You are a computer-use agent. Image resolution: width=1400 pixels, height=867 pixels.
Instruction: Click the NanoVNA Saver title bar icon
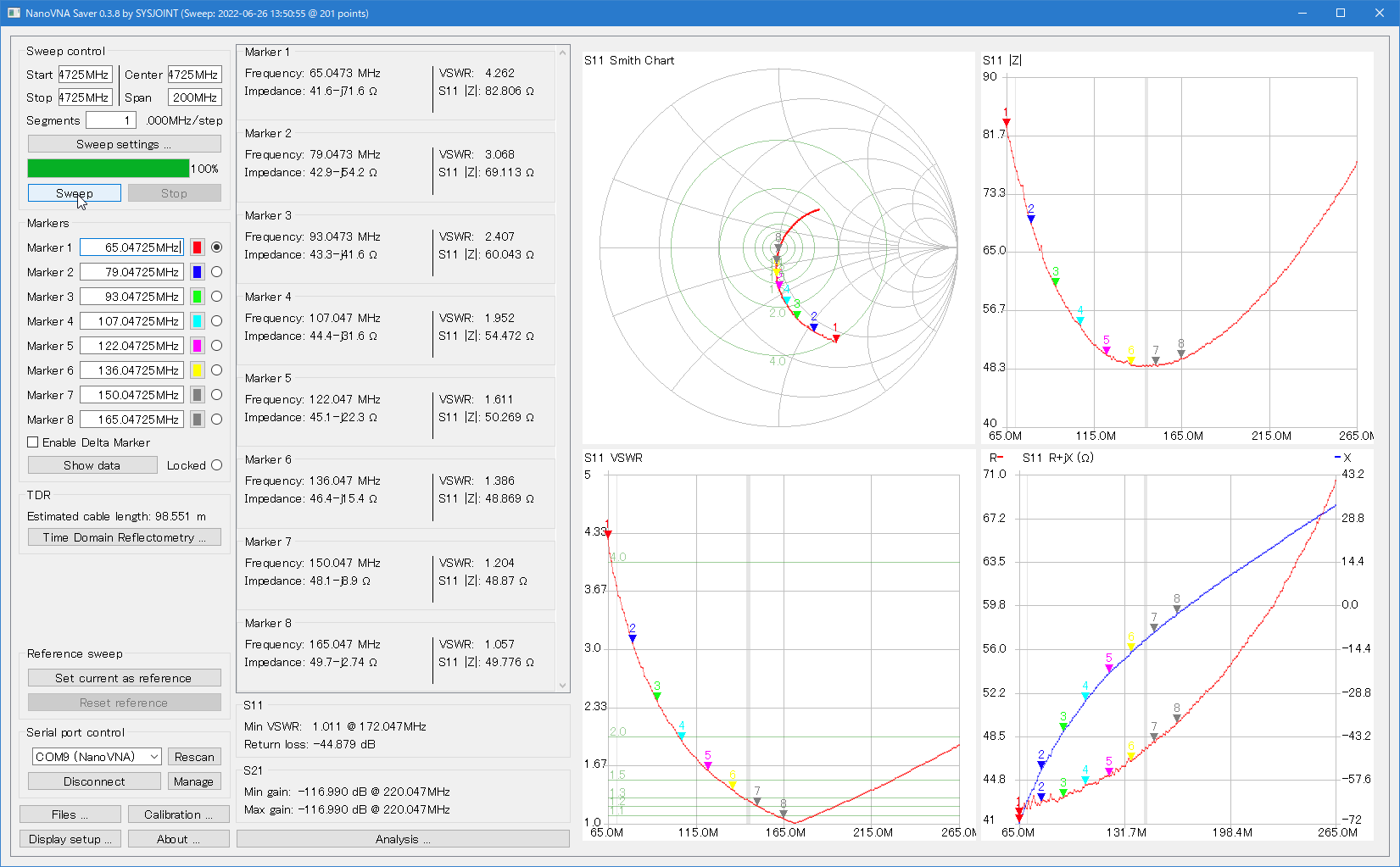[x=14, y=13]
